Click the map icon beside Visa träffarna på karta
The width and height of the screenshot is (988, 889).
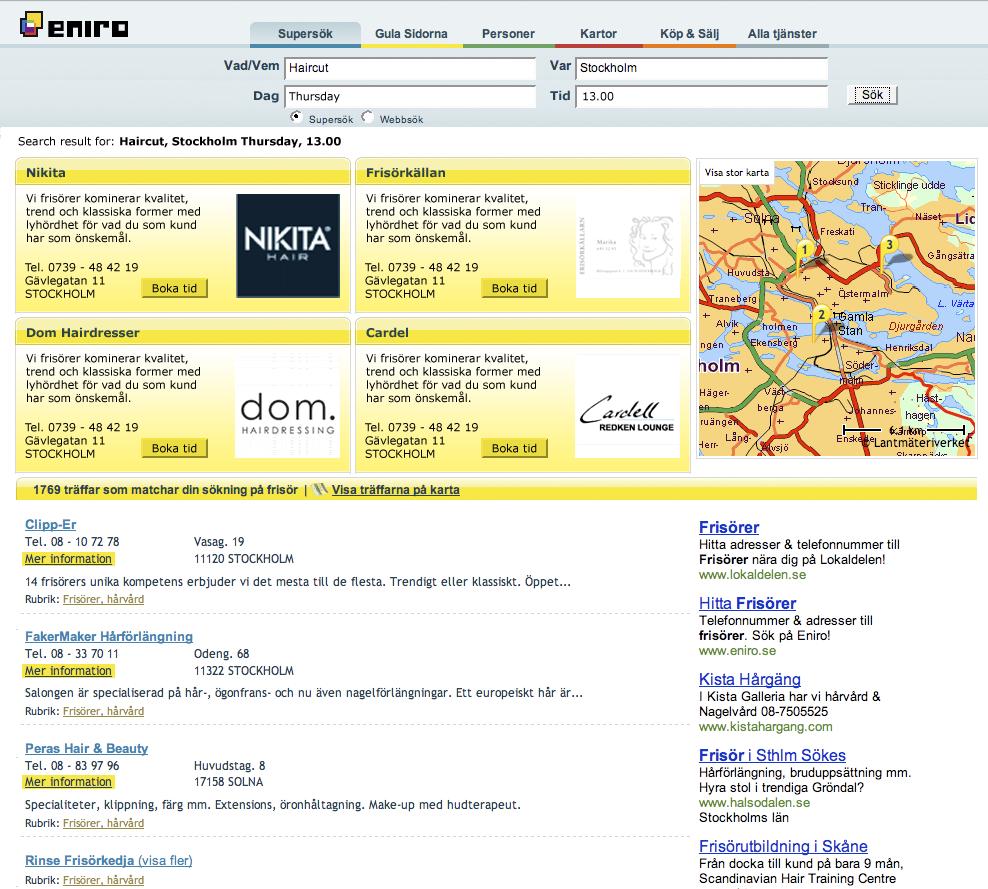click(x=320, y=490)
